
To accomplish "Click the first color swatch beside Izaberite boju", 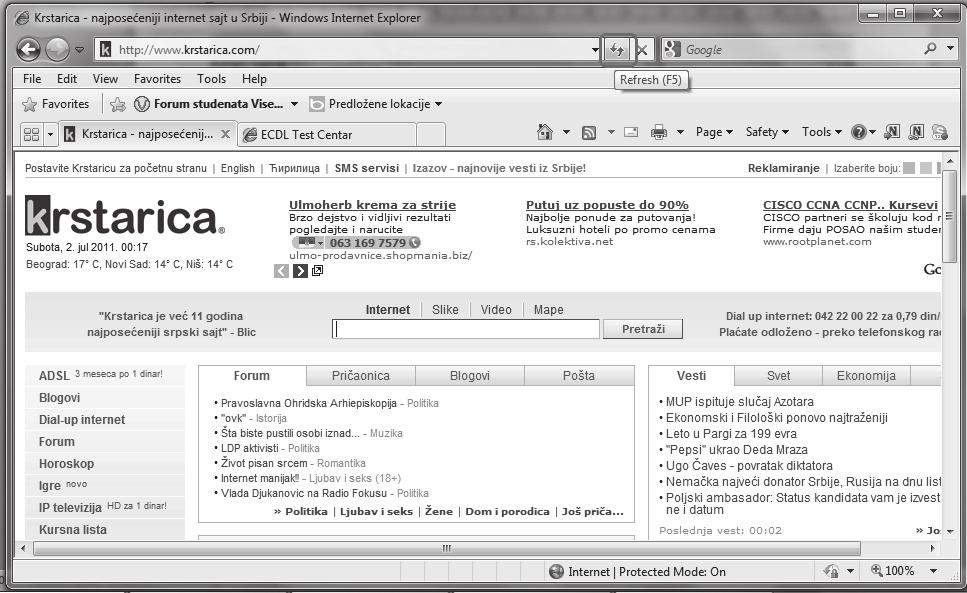I will pyautogui.click(x=909, y=168).
